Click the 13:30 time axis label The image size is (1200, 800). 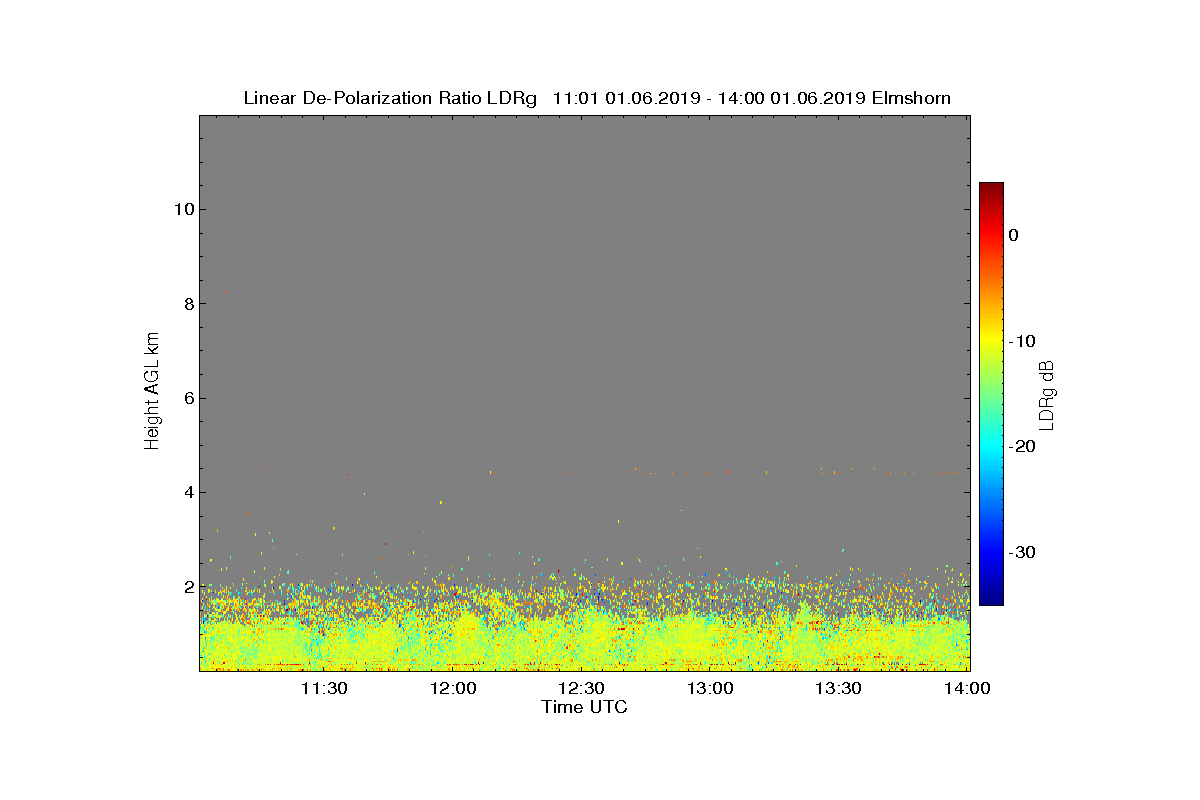point(838,688)
